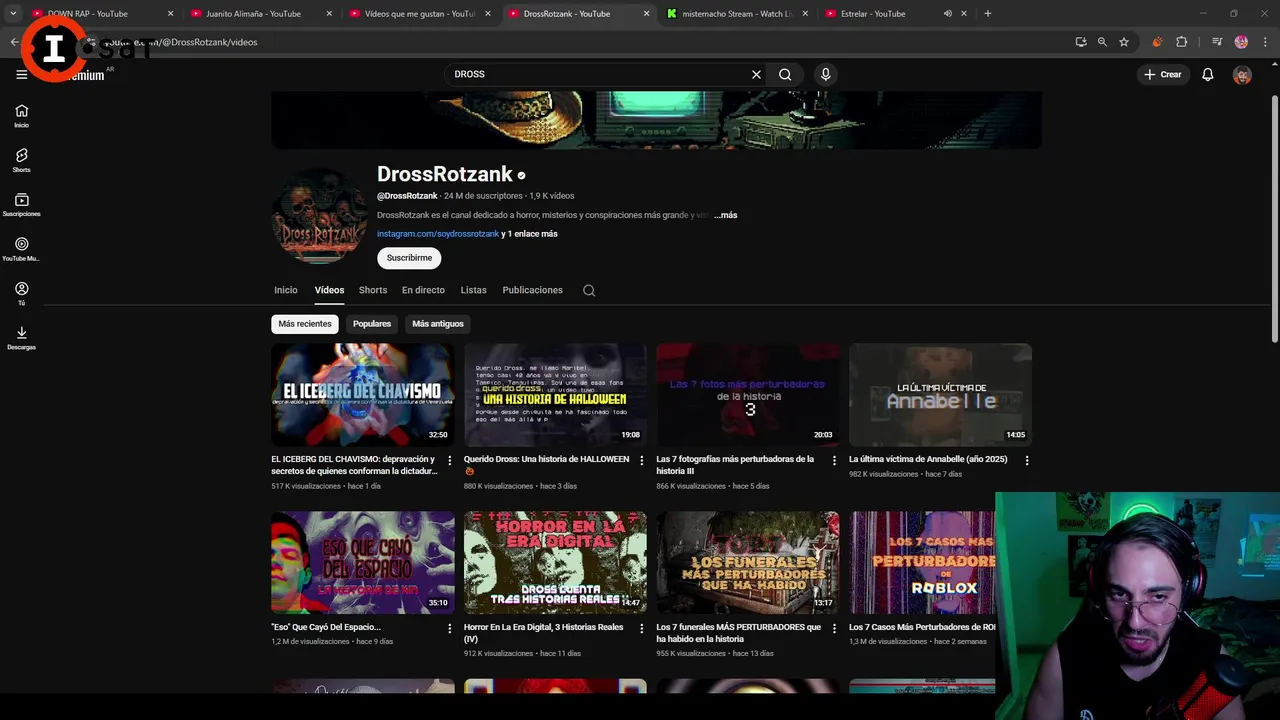Switch to the Shorts channel tab
The width and height of the screenshot is (1280, 720).
[x=373, y=290]
